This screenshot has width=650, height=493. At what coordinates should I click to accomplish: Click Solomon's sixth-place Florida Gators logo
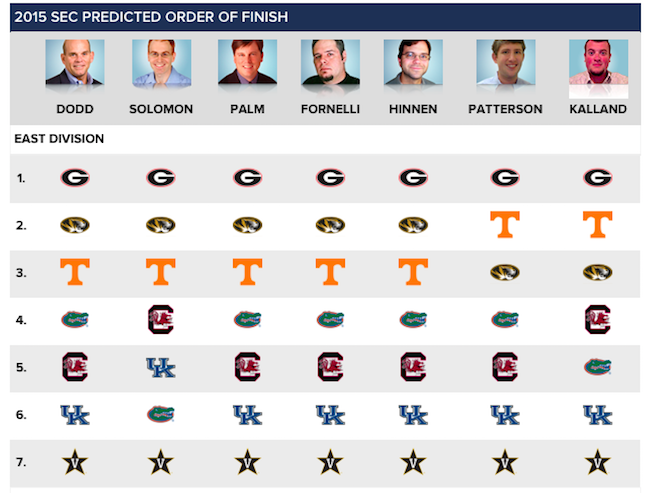161,414
